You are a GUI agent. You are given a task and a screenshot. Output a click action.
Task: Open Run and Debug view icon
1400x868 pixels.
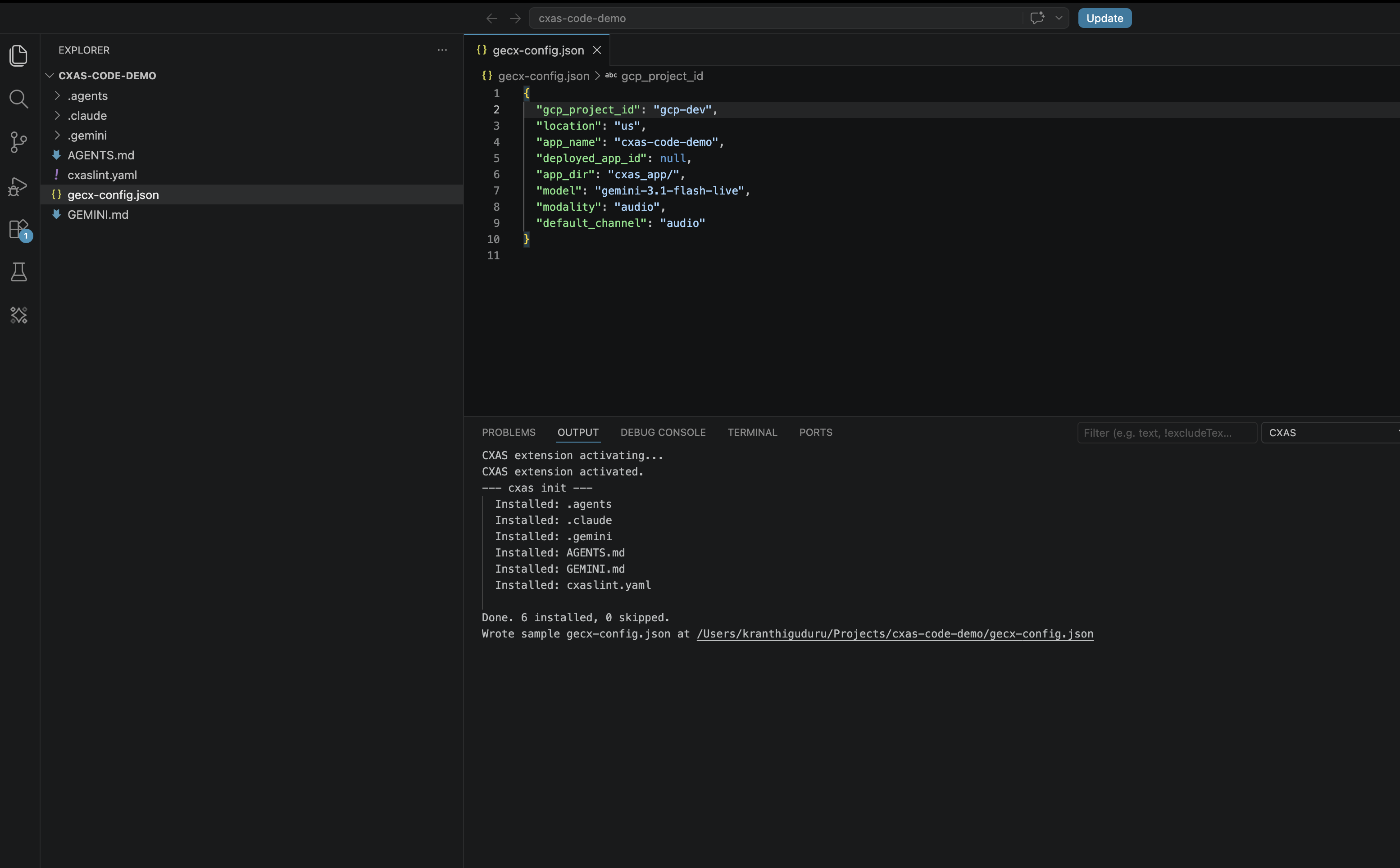click(x=19, y=186)
